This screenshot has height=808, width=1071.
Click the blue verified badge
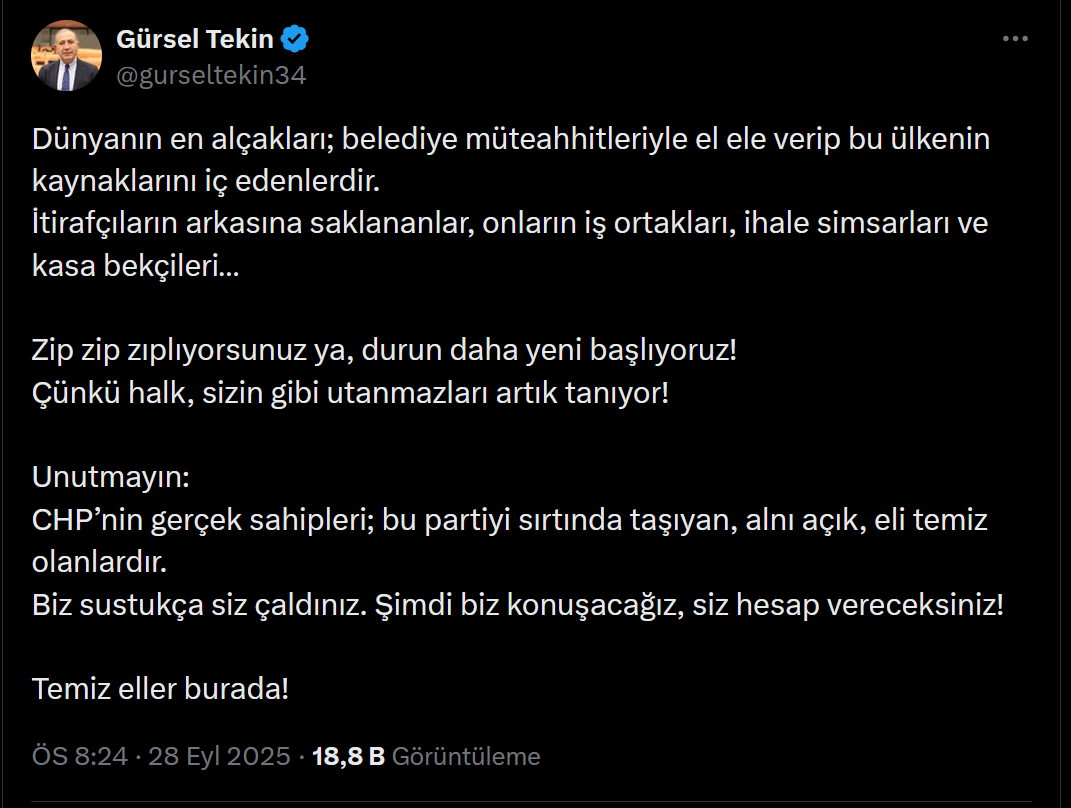294,40
